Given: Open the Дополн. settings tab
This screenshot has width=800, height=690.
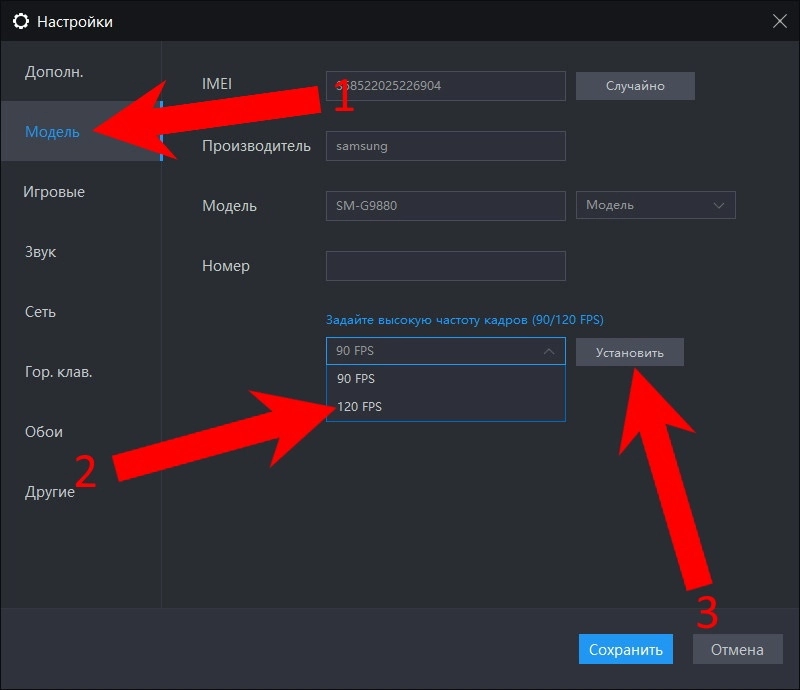Looking at the screenshot, I should click(x=54, y=72).
